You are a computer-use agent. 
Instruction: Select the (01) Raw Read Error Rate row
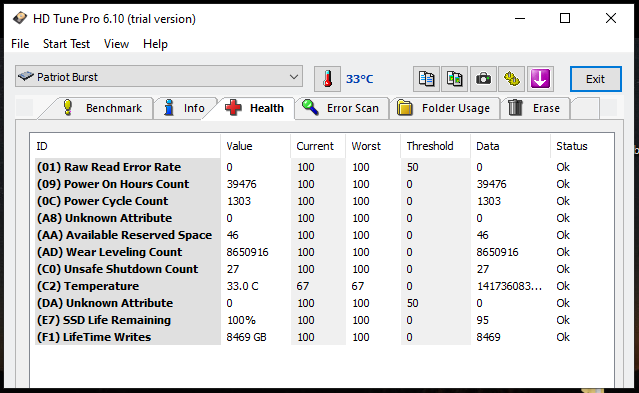coord(324,167)
